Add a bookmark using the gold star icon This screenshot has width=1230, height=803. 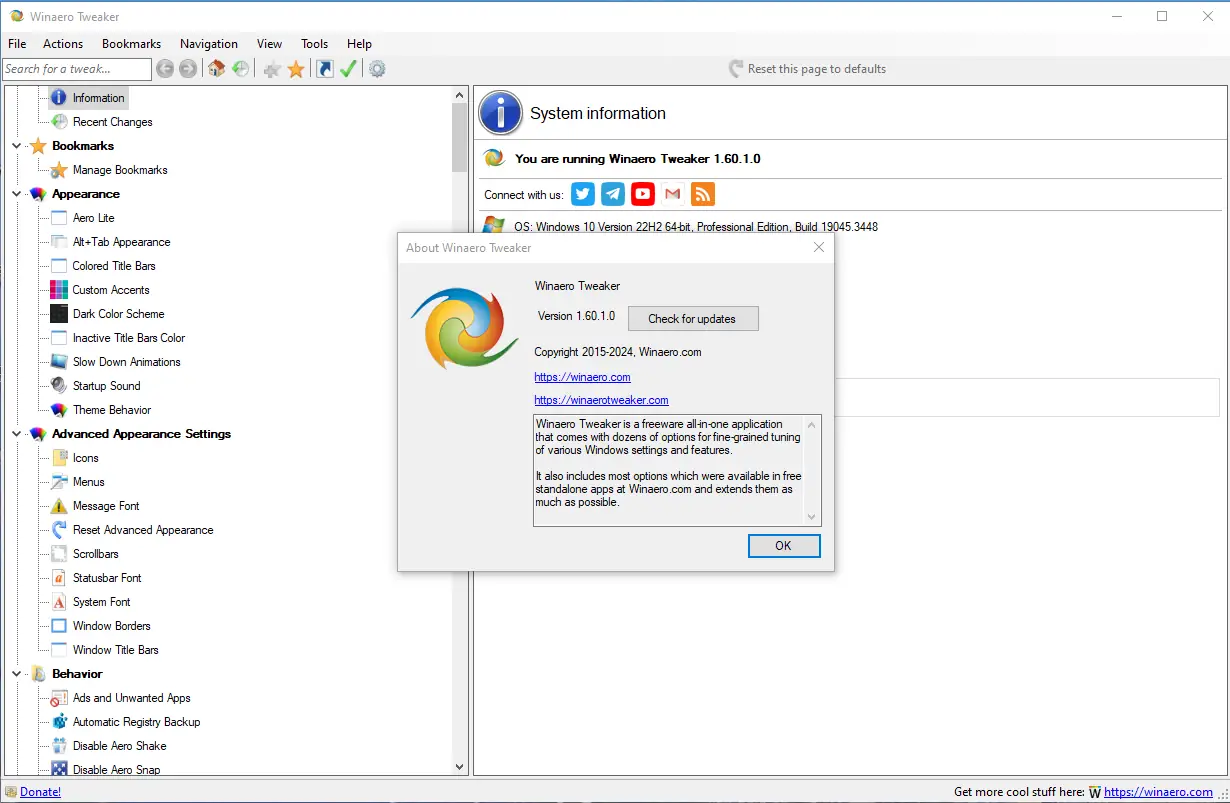tap(296, 68)
